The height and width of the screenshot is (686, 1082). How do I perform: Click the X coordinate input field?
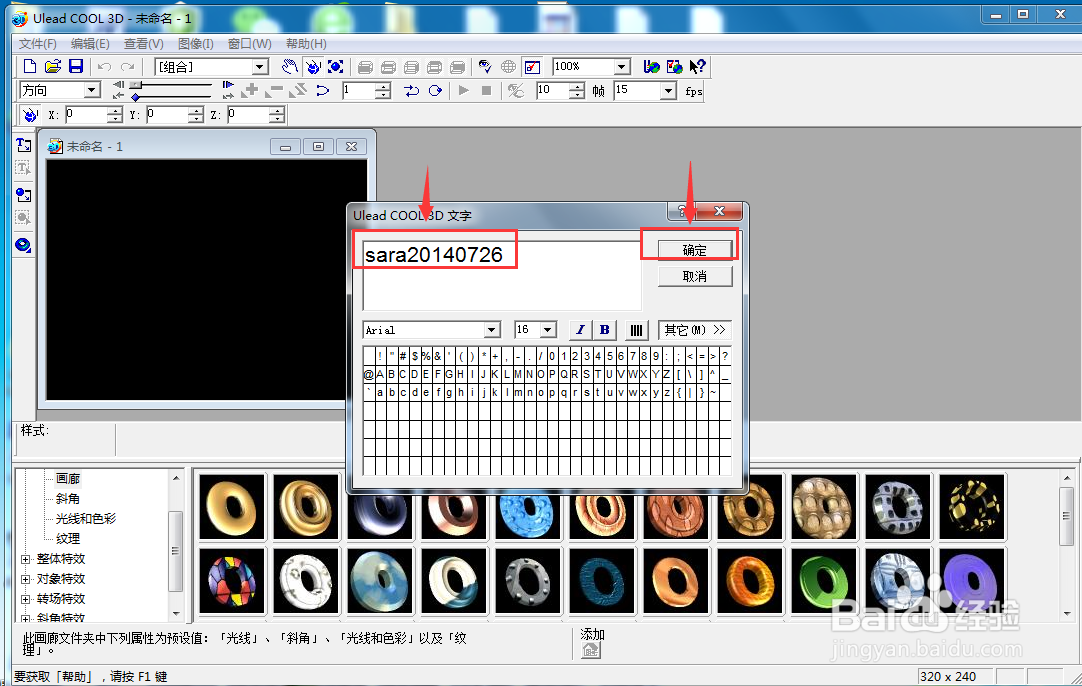tap(86, 115)
